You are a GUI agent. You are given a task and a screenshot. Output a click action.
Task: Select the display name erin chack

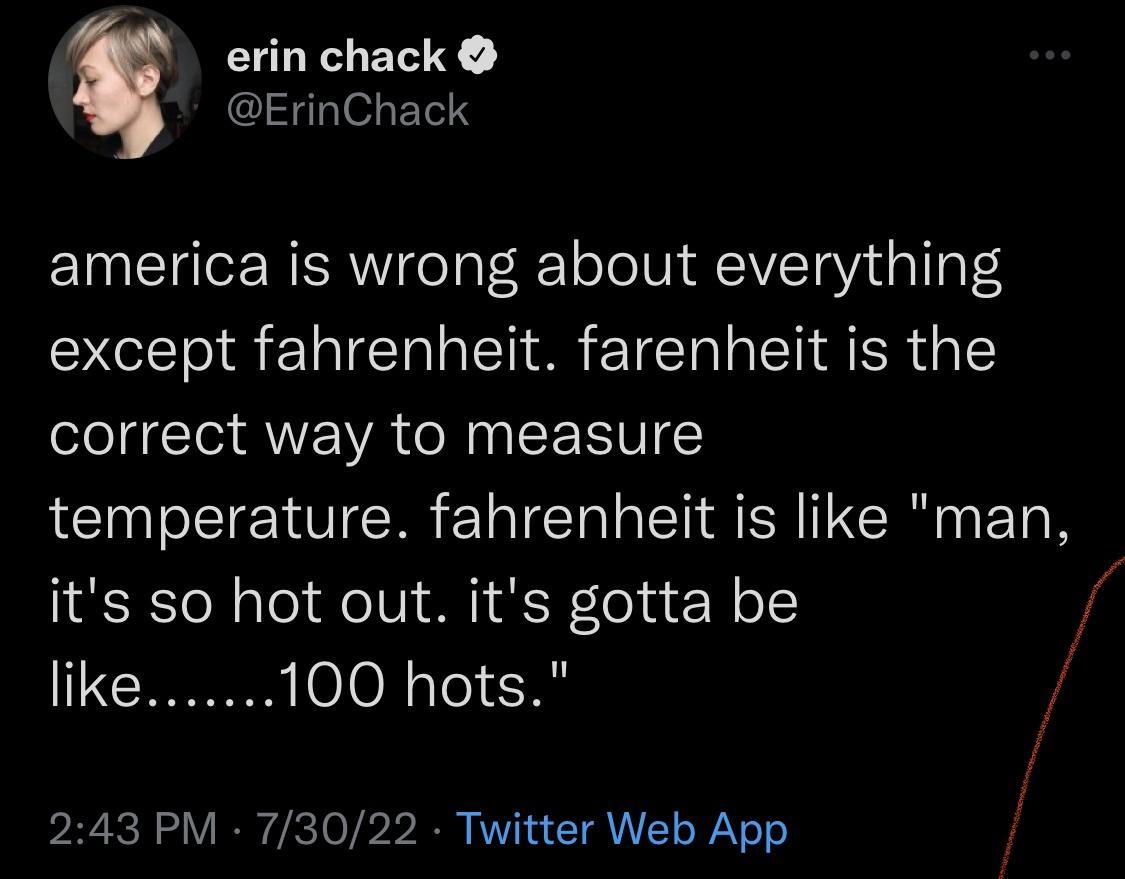tap(335, 55)
